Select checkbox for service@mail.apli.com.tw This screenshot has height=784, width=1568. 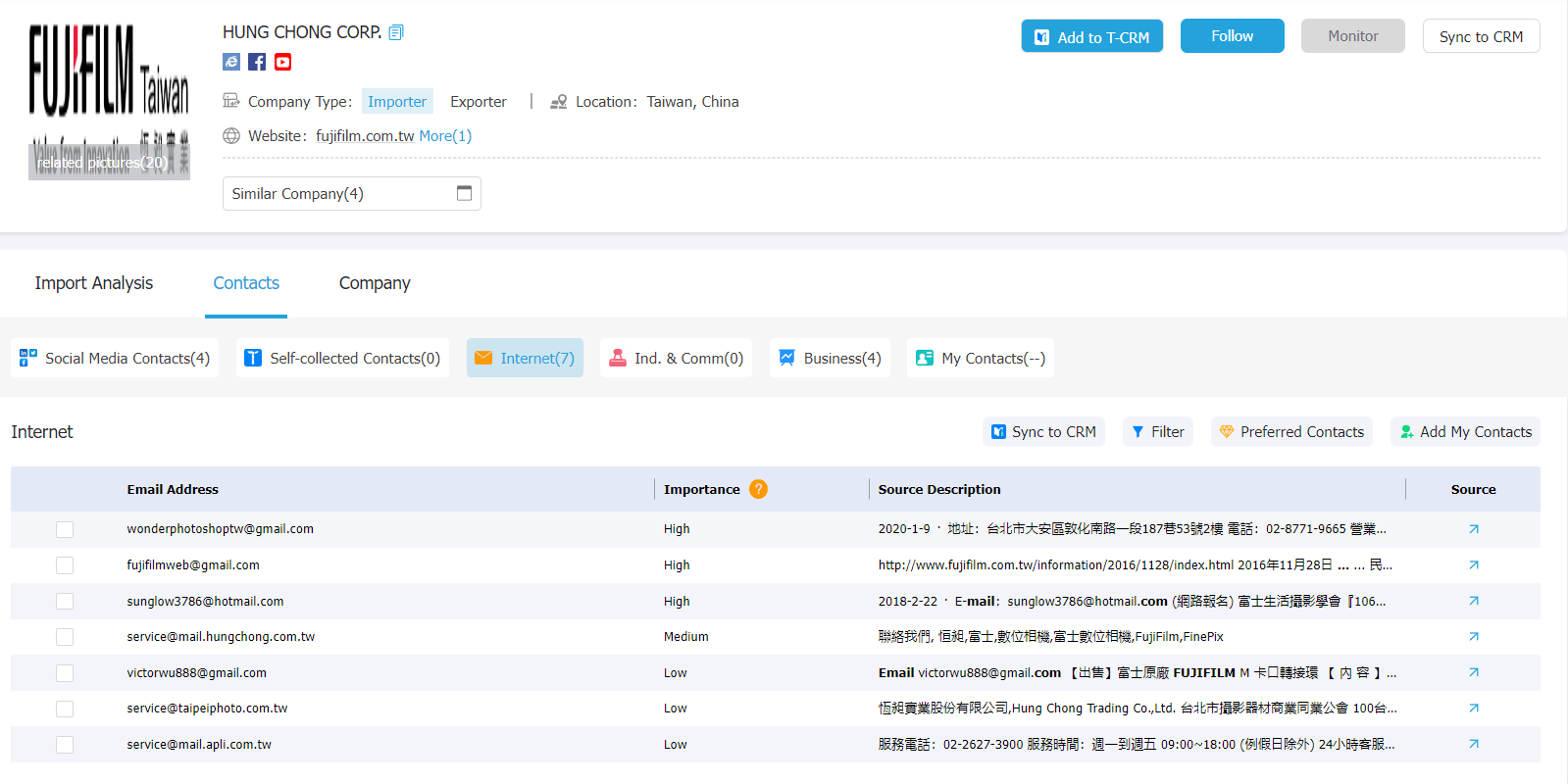(x=65, y=745)
